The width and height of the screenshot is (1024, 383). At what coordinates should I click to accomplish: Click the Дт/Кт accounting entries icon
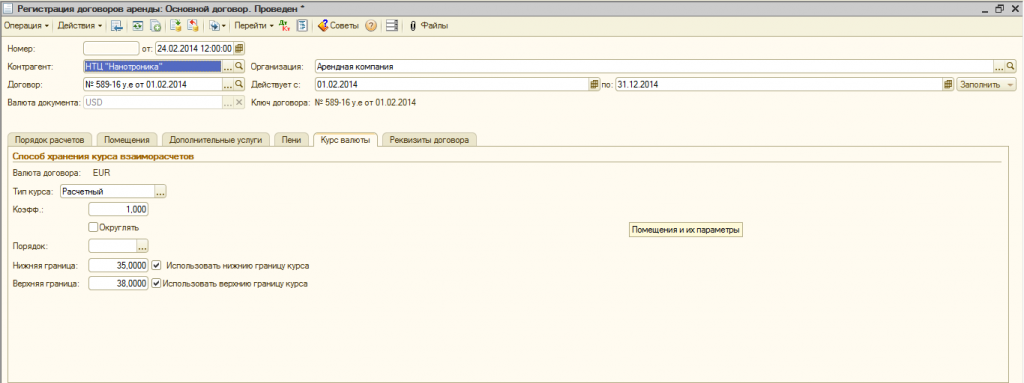pos(284,25)
